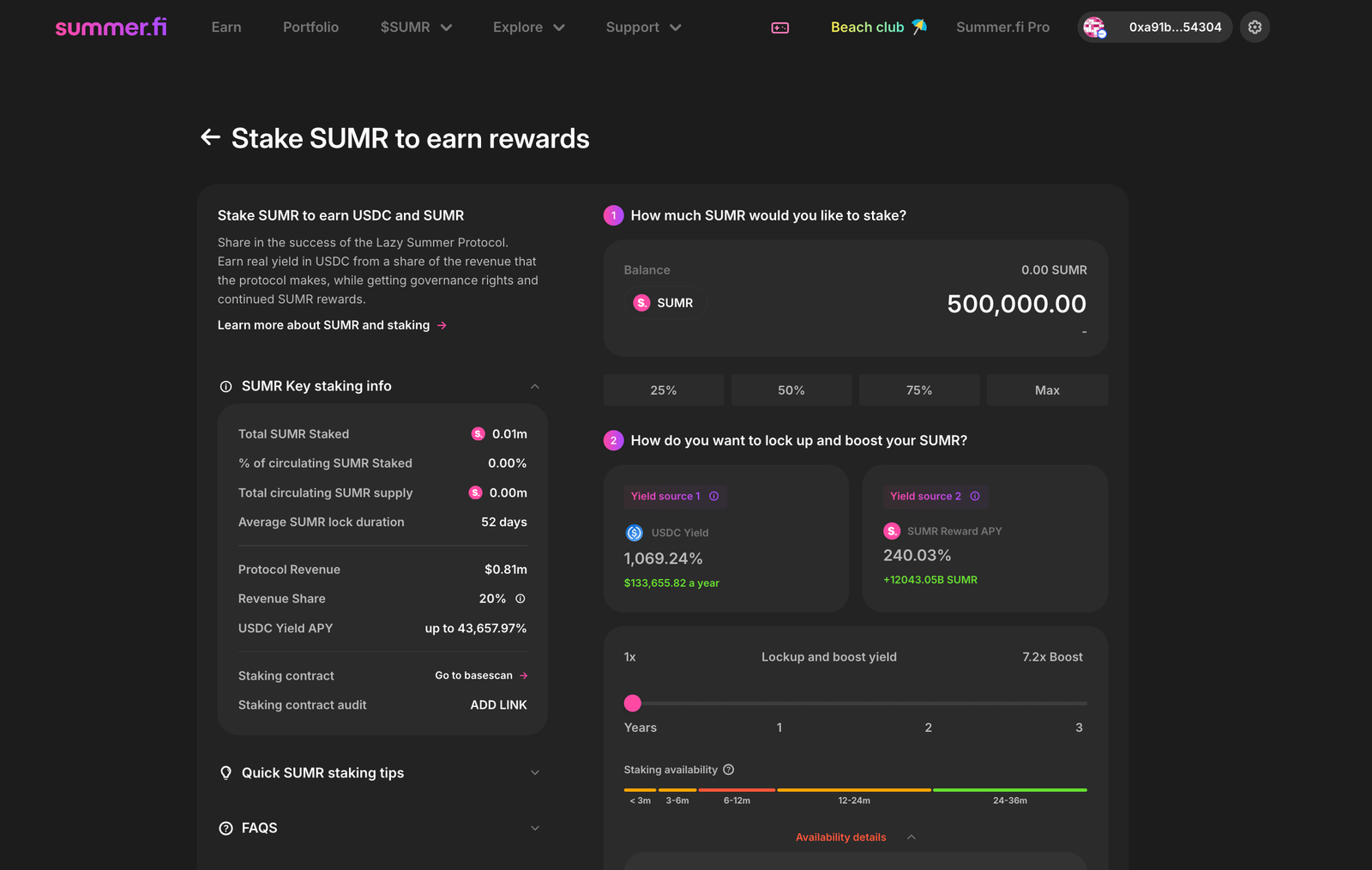
Task: Switch to Summer.fi Pro
Action: [1003, 27]
